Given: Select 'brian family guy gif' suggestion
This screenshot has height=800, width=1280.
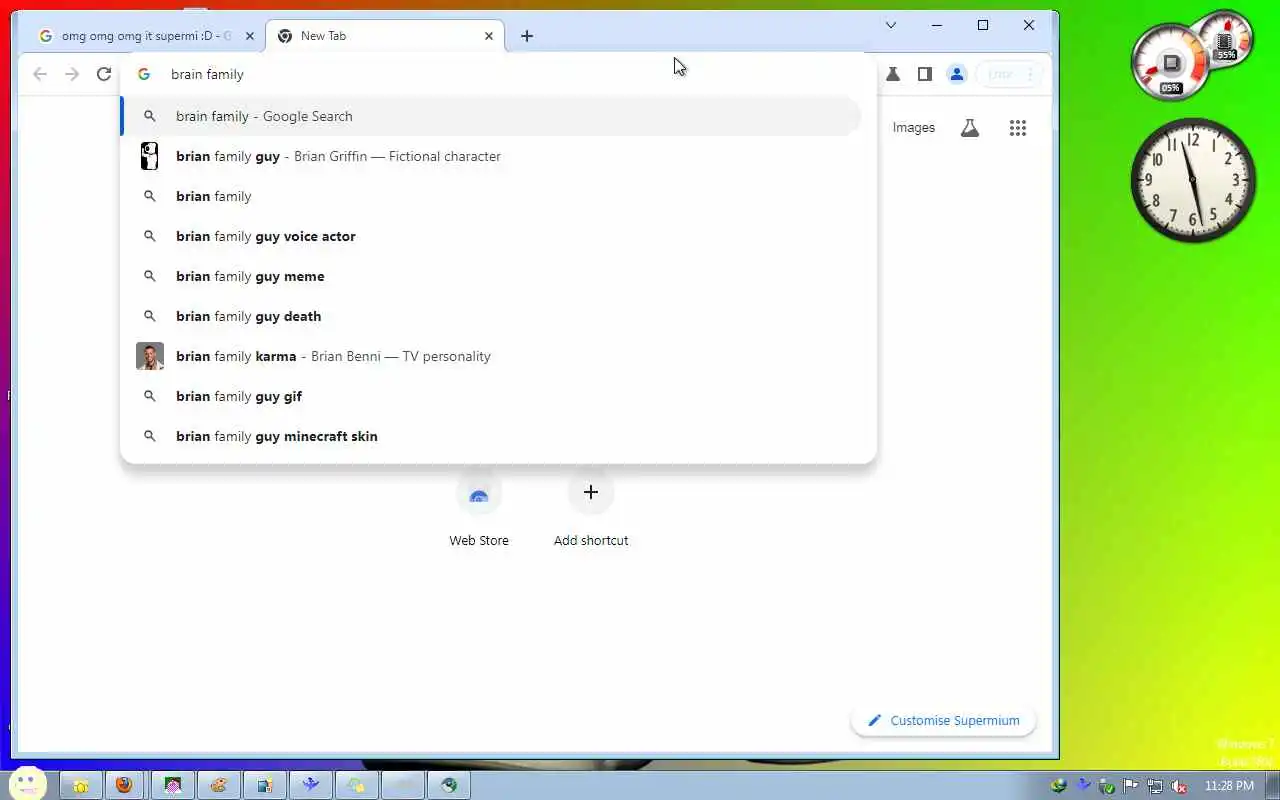Looking at the screenshot, I should point(491,396).
